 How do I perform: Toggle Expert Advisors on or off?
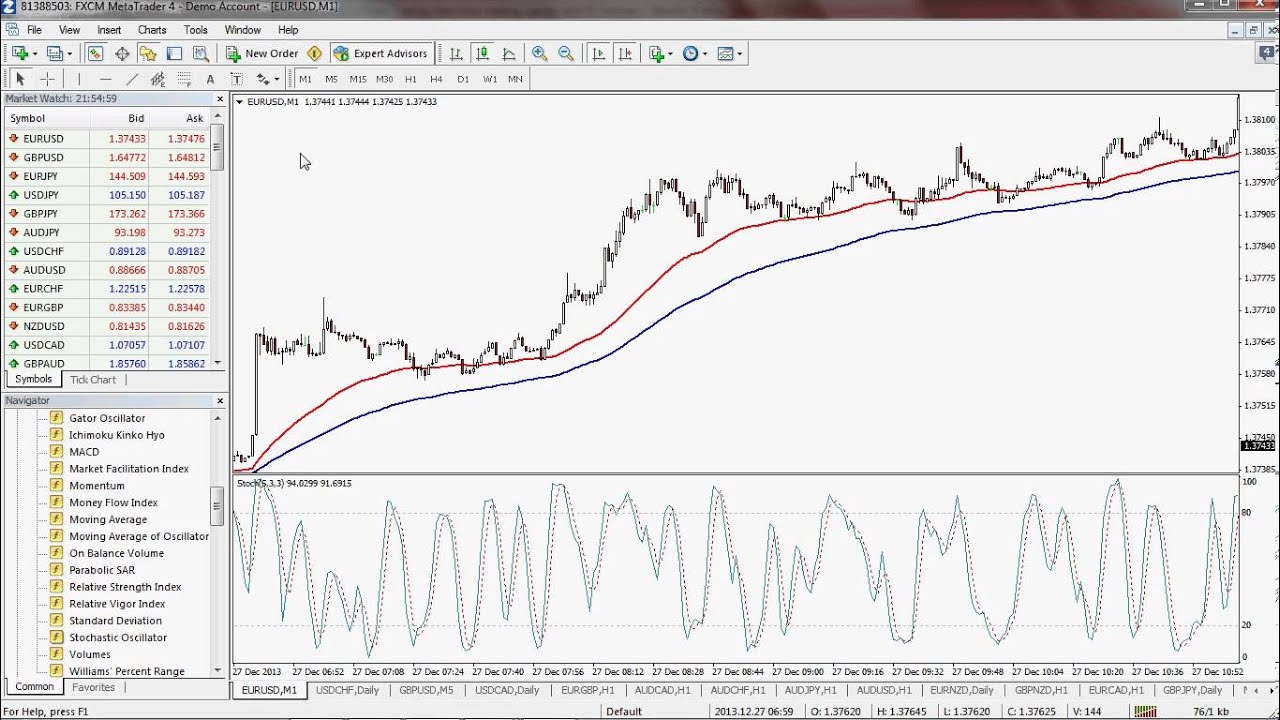coord(380,54)
